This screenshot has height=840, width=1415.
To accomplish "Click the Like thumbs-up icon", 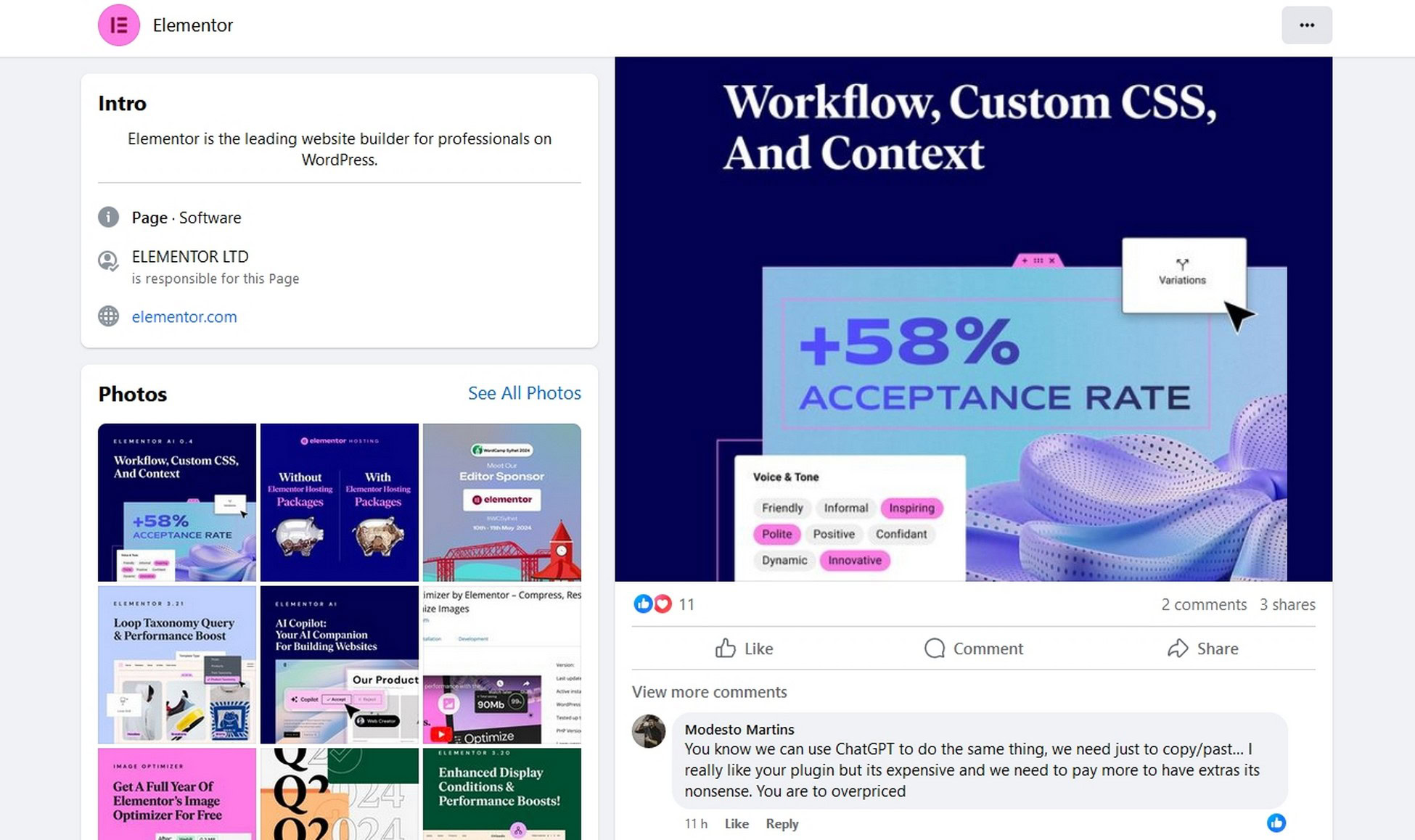I will (x=724, y=648).
